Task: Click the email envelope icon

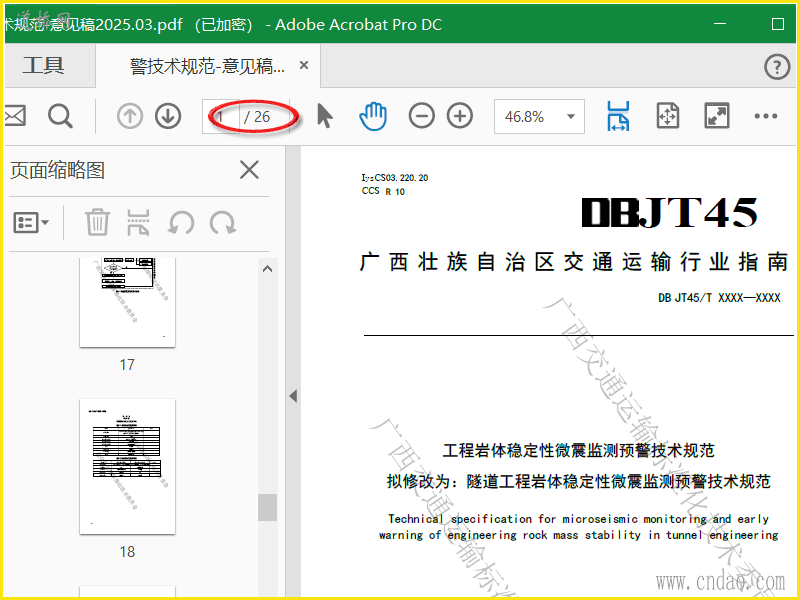Action: pos(14,116)
